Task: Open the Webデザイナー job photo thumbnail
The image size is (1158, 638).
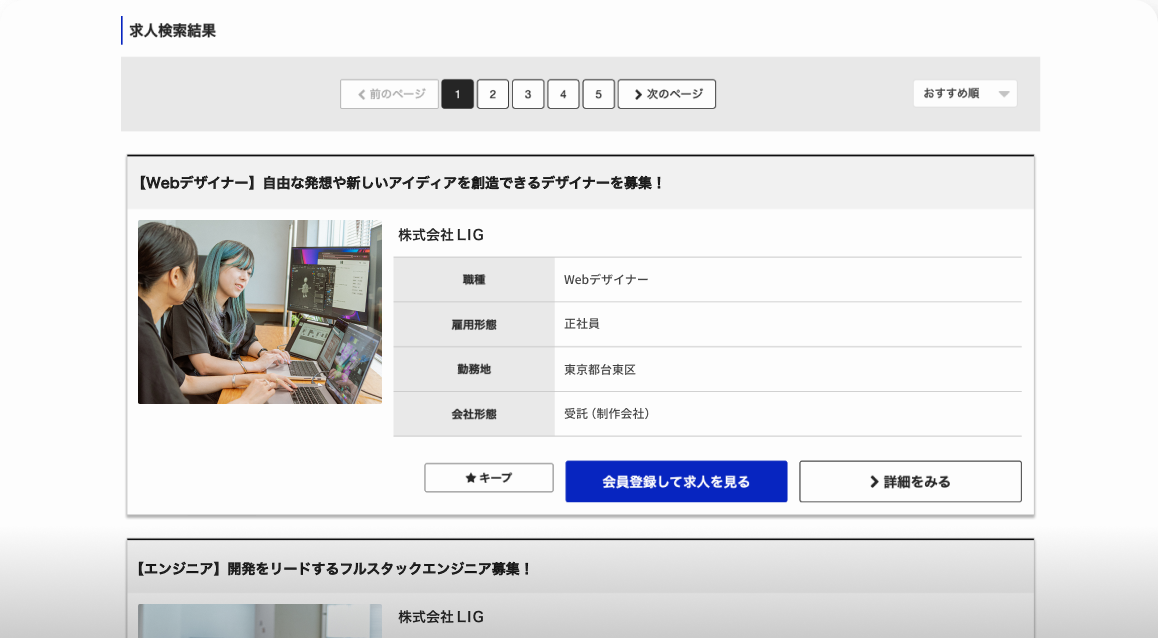Action: [260, 312]
